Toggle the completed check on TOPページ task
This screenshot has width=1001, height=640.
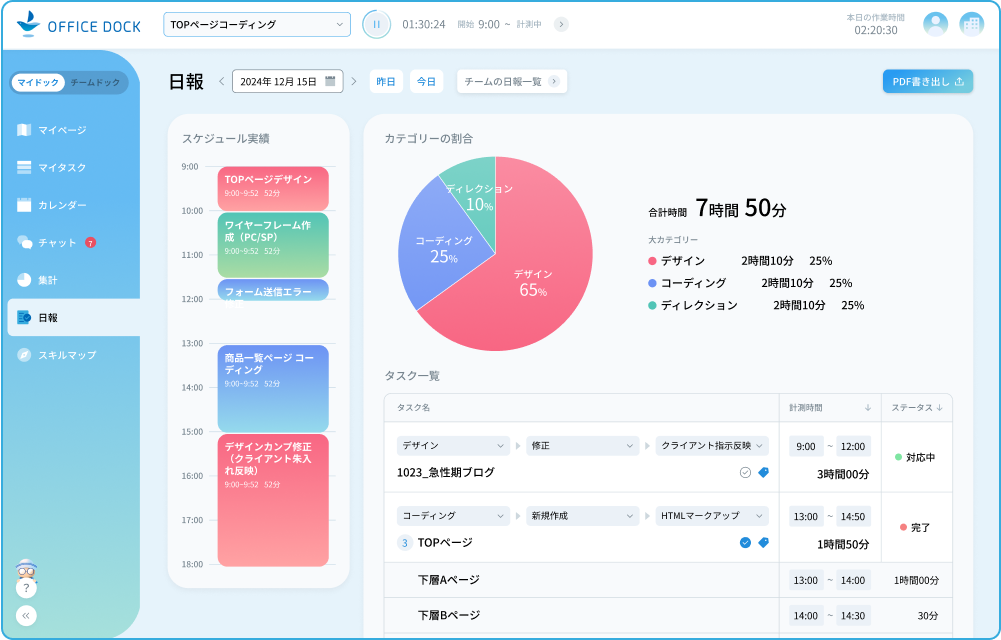(743, 541)
